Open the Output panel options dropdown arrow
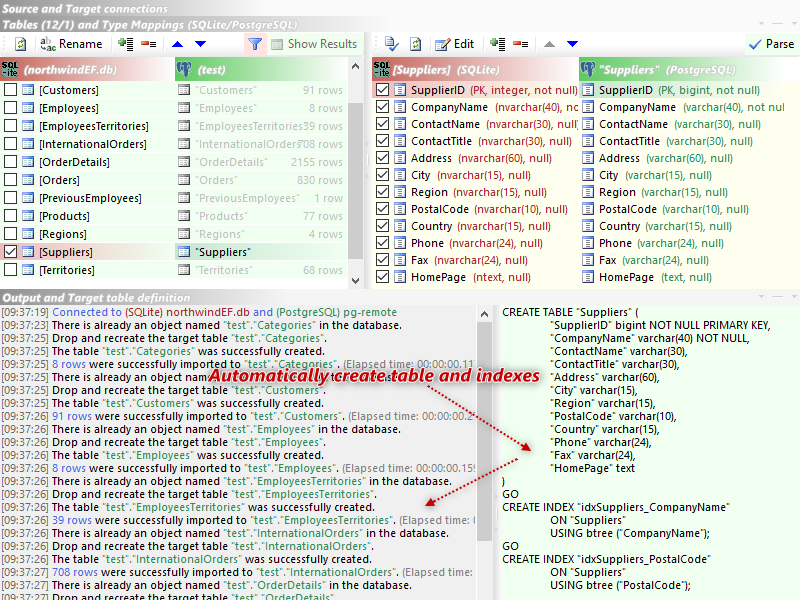The height and width of the screenshot is (600, 800). coord(761,296)
